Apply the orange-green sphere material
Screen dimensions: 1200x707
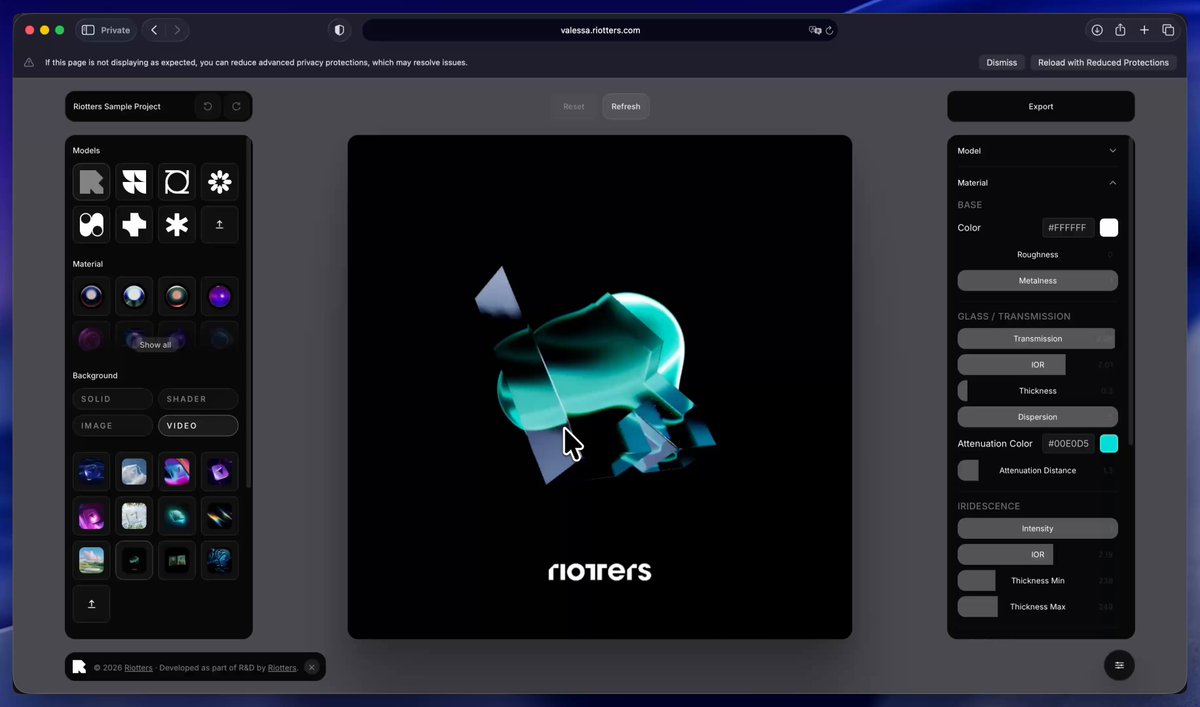point(177,296)
